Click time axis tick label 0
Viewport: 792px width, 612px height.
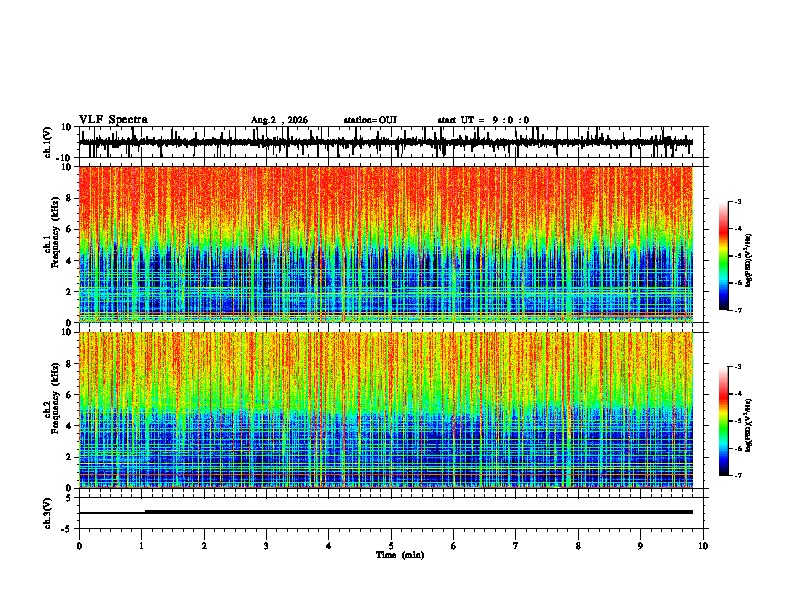tap(79, 546)
